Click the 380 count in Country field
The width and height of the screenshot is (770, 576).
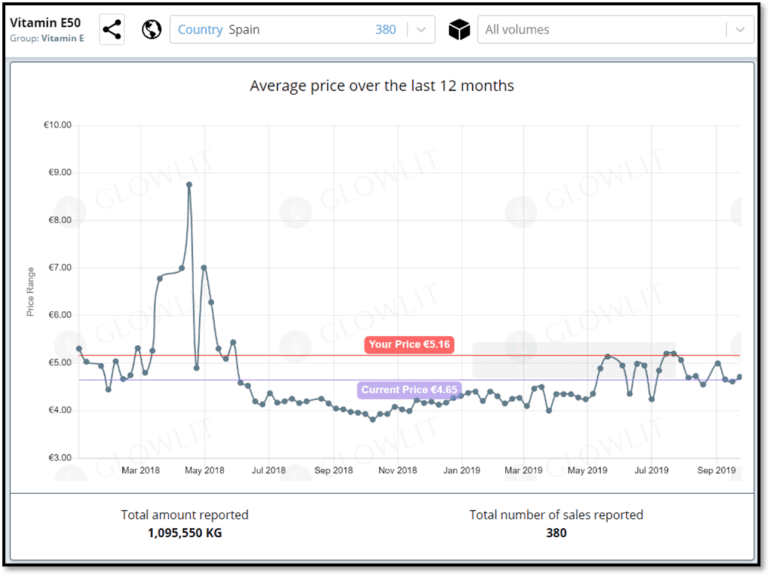pos(385,29)
